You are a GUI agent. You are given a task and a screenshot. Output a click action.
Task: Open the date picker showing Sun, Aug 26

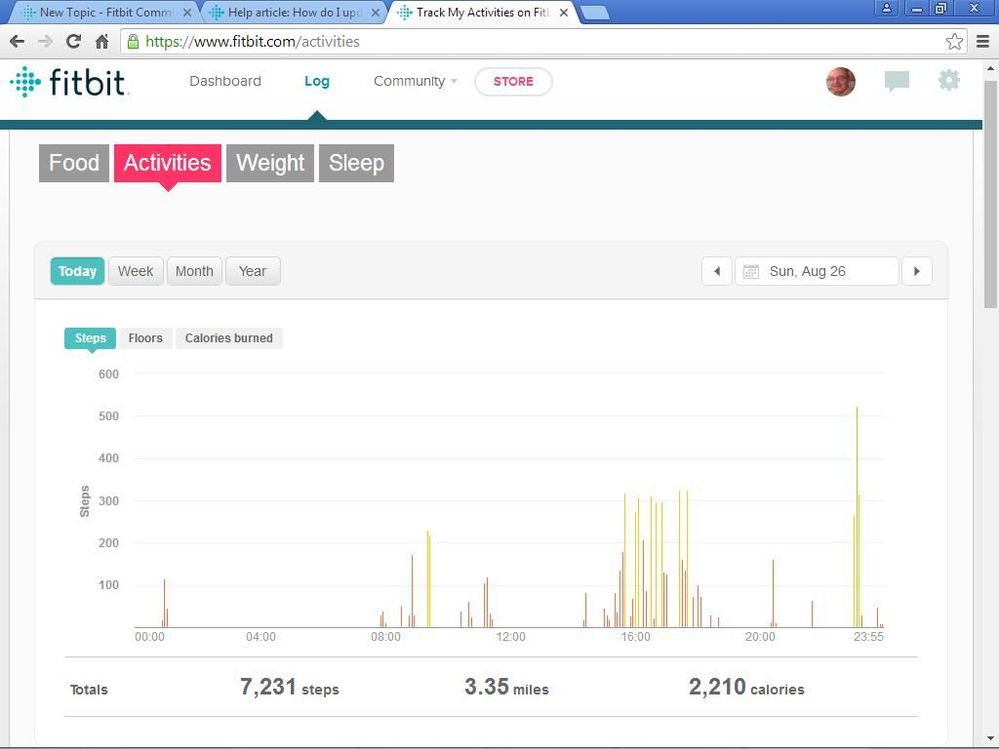816,271
